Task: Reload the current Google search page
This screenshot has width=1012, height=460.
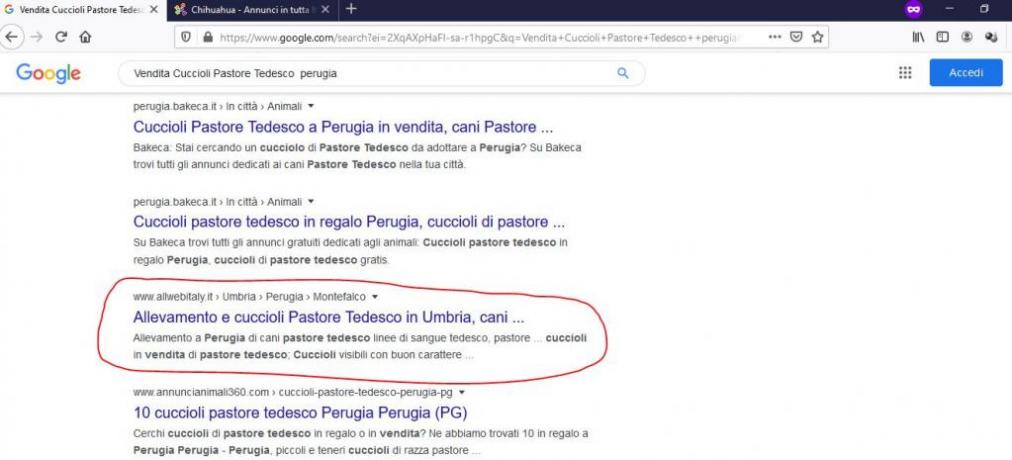Action: tap(61, 37)
